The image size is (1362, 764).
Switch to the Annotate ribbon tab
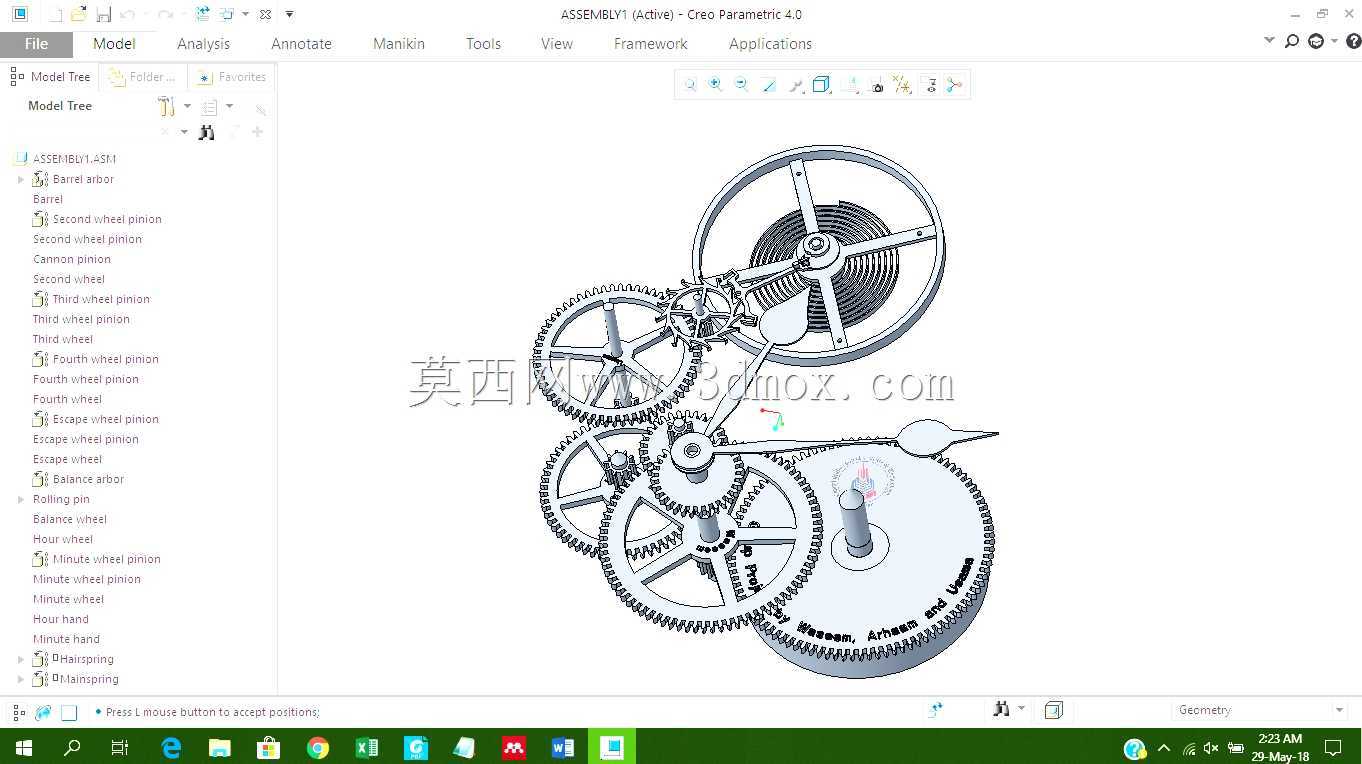click(x=301, y=44)
